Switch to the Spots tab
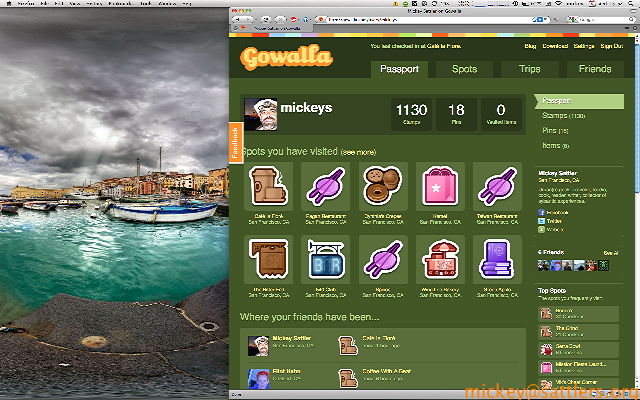 pyautogui.click(x=464, y=69)
